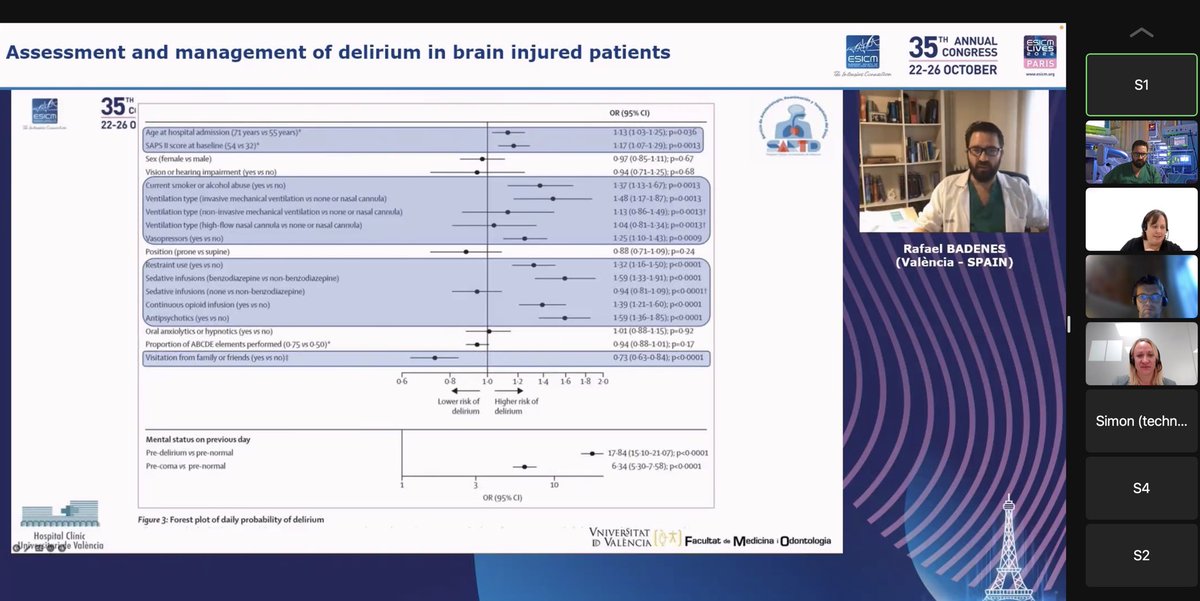
Task: Collapse the participant strip with the up chevron
Action: [1141, 32]
